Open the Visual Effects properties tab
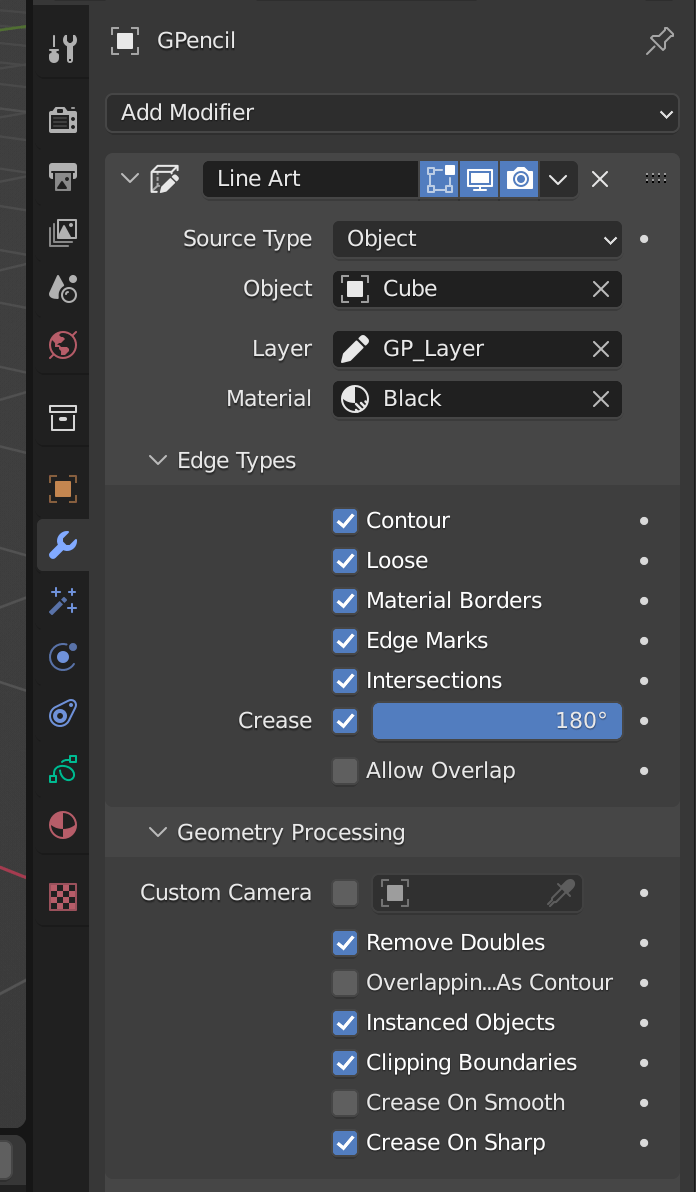 [63, 601]
